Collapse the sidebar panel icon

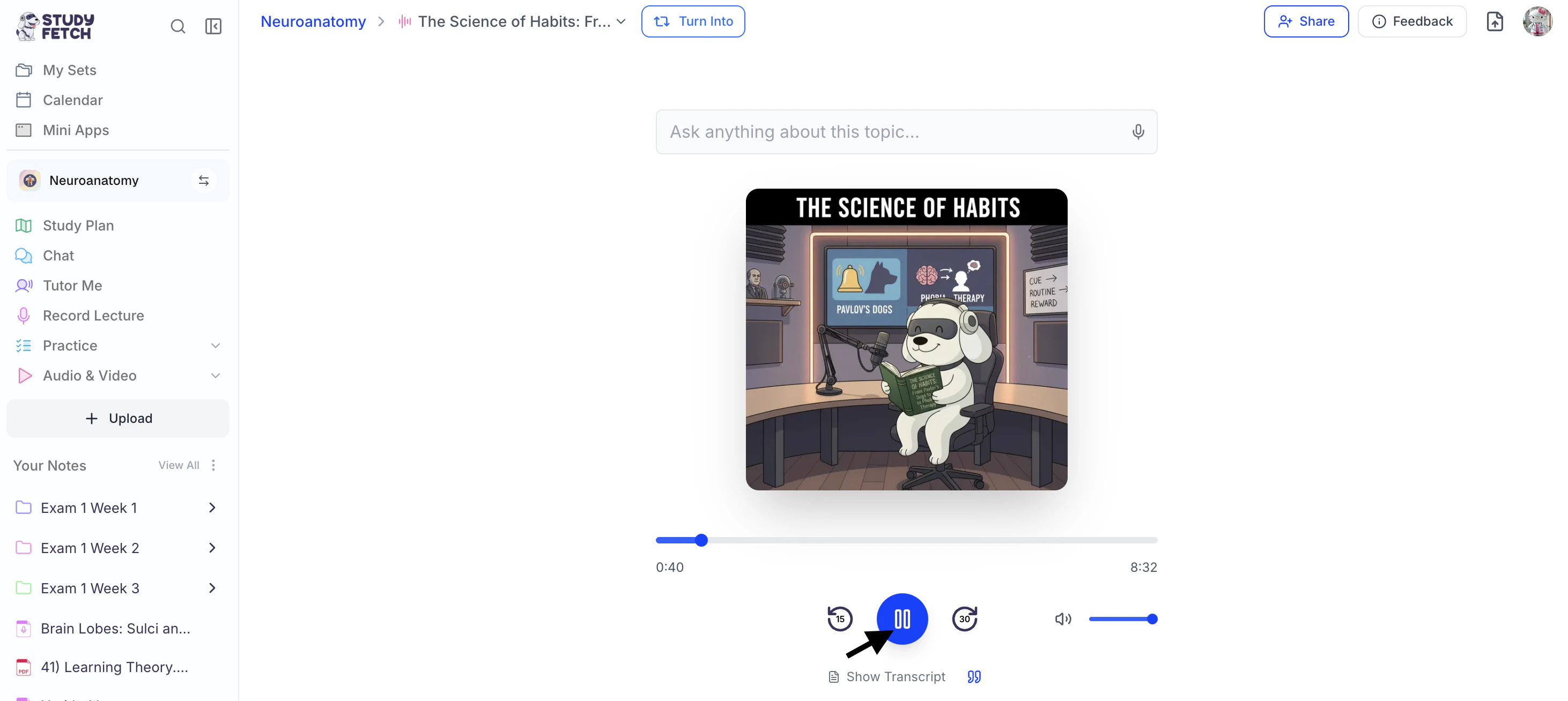coord(213,26)
